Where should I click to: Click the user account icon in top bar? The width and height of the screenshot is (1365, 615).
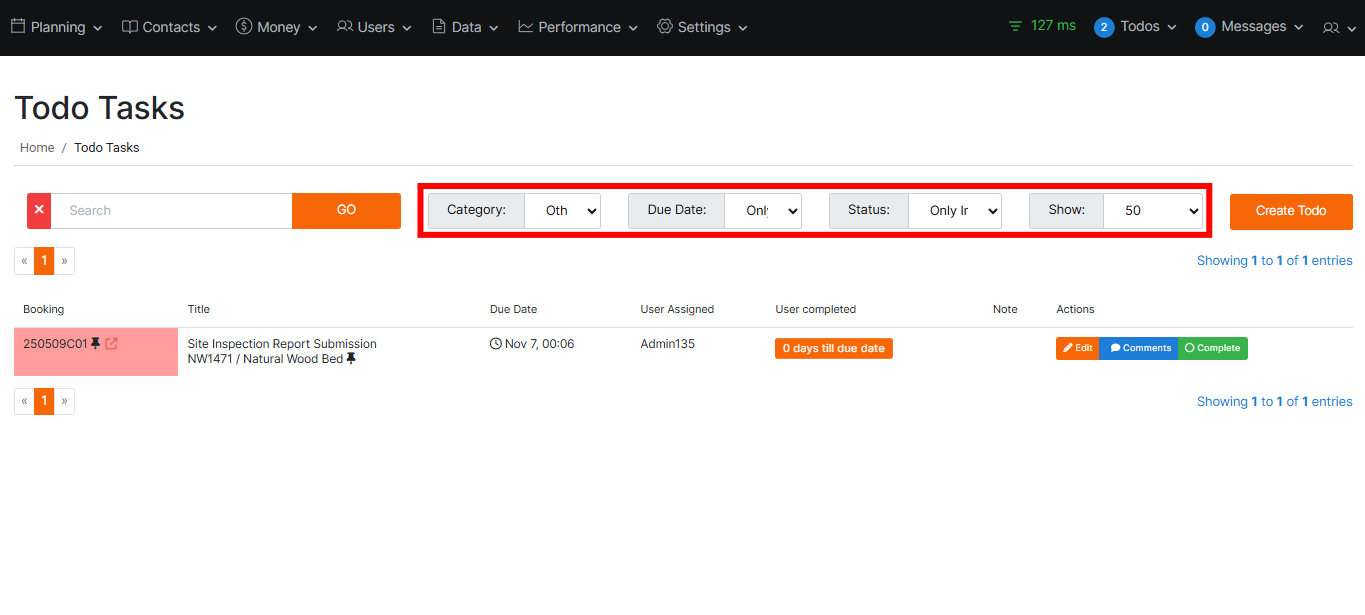click(1336, 27)
